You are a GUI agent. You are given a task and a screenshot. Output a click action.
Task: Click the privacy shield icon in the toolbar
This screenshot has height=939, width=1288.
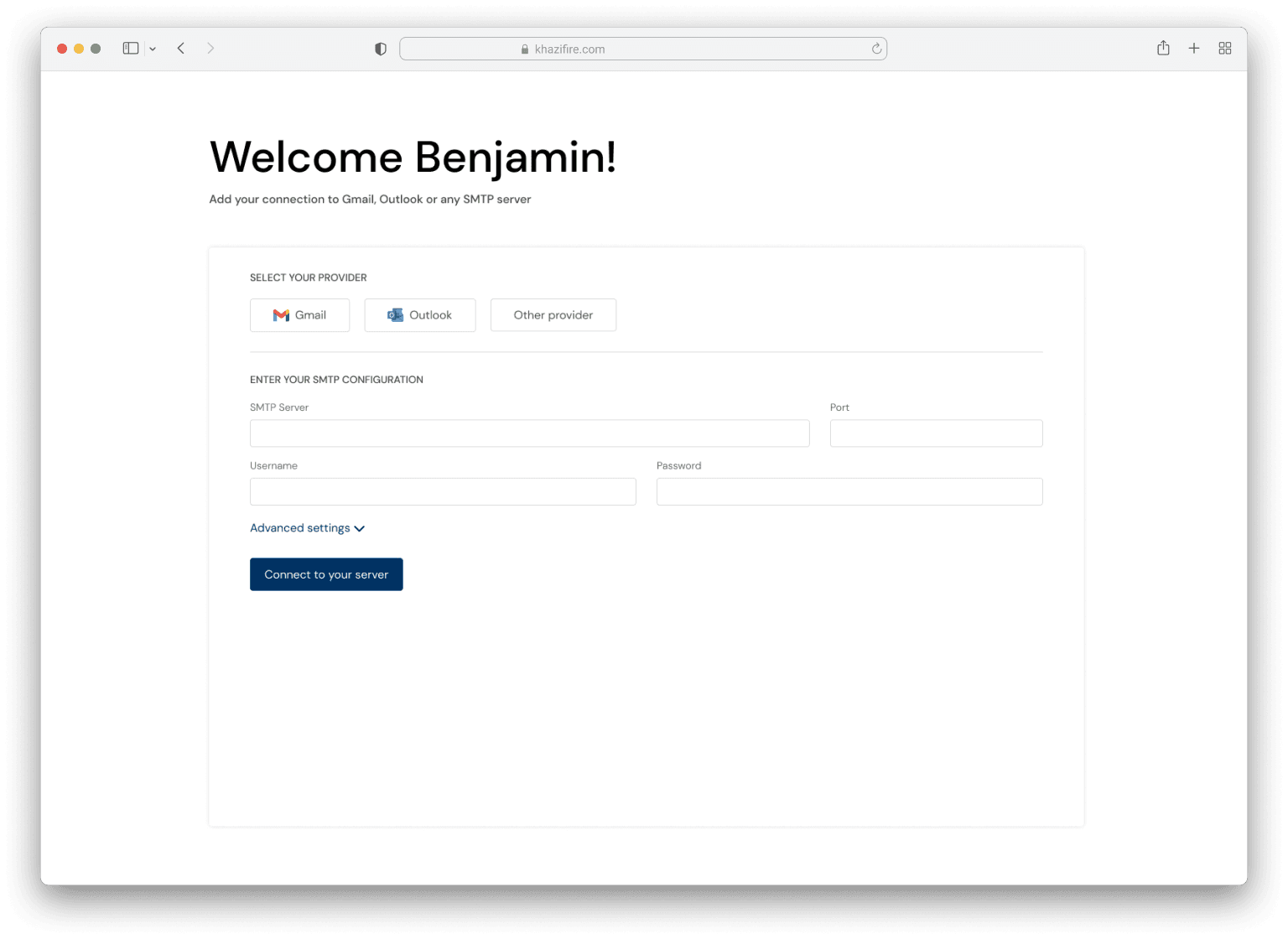381,48
